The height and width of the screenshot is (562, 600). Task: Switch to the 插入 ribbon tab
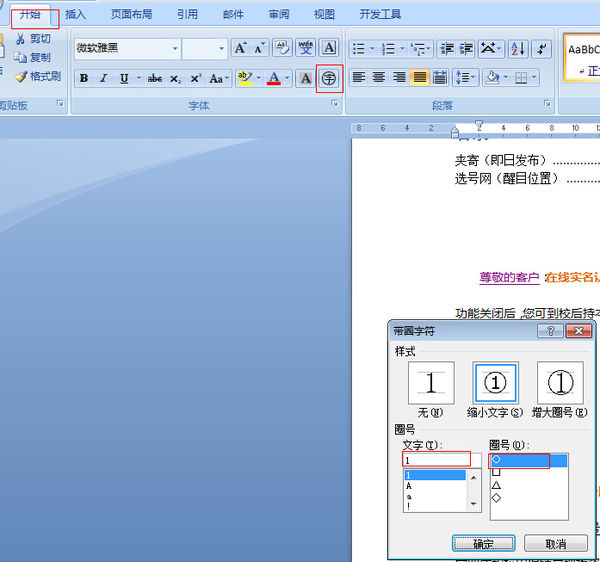pyautogui.click(x=76, y=15)
